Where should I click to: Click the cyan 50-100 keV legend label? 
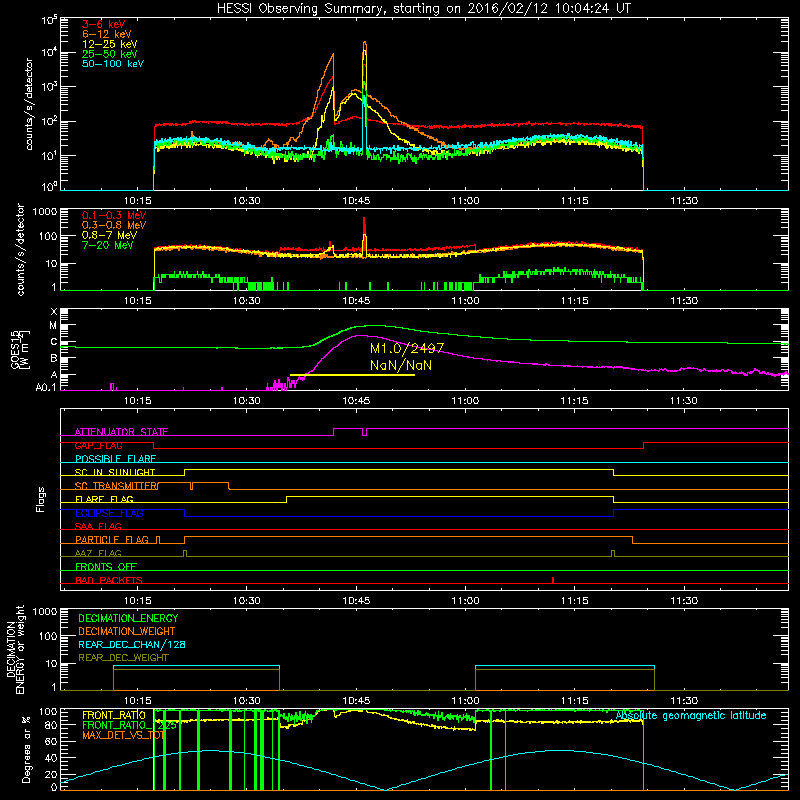[x=113, y=64]
